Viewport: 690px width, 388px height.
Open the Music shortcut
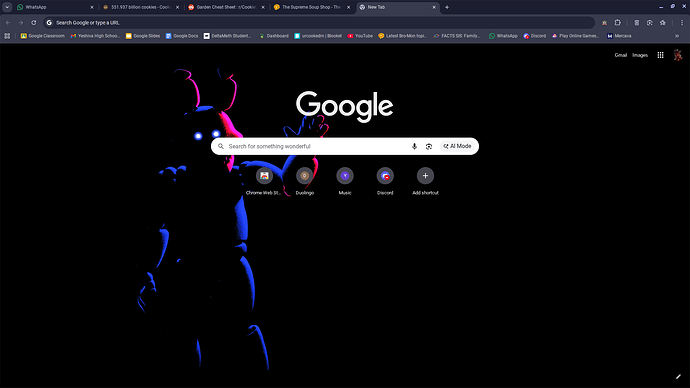[x=345, y=181]
